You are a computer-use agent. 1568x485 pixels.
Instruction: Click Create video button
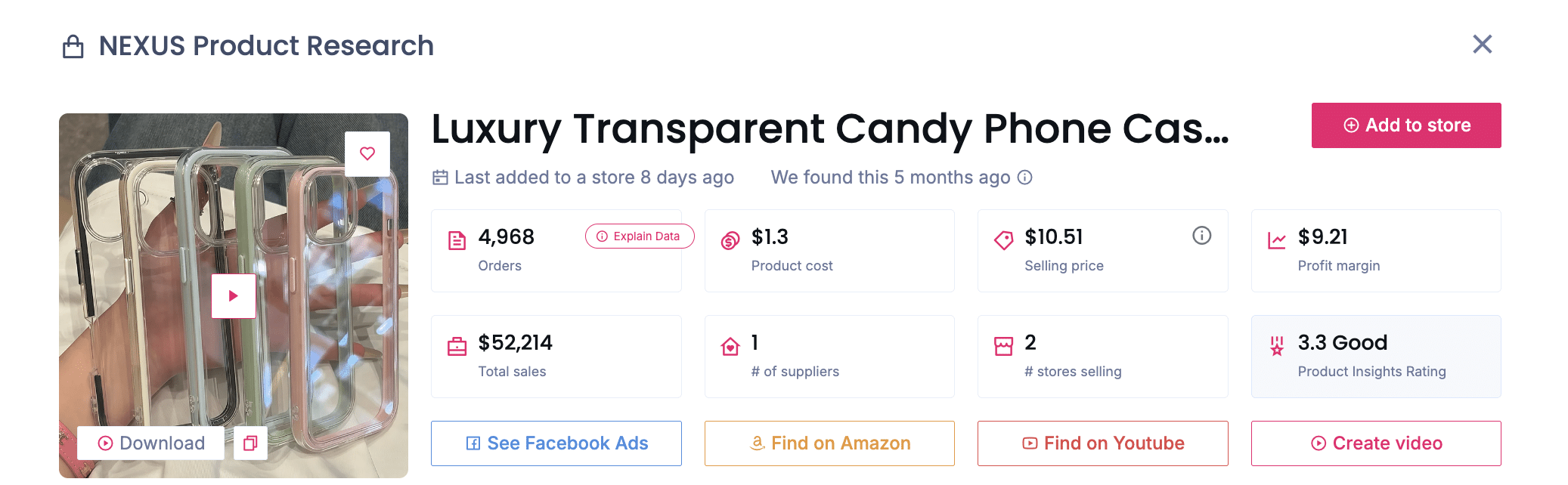pos(1375,443)
